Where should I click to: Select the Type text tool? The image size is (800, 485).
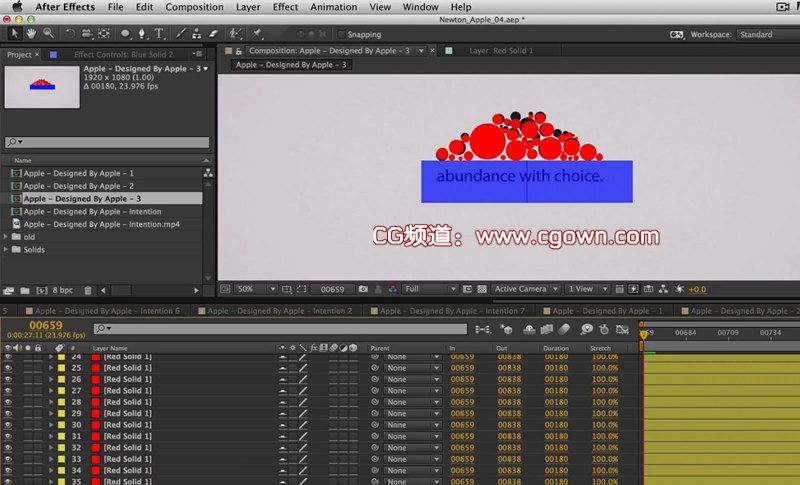(159, 34)
